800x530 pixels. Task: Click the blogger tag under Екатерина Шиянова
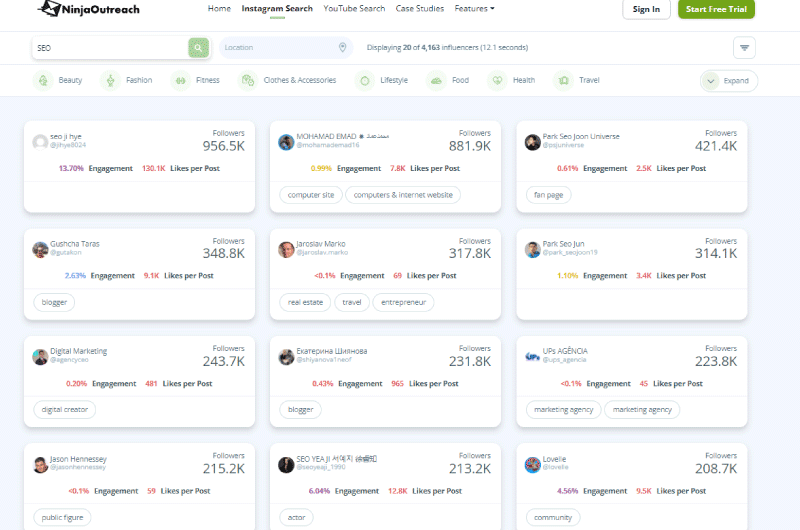click(301, 410)
